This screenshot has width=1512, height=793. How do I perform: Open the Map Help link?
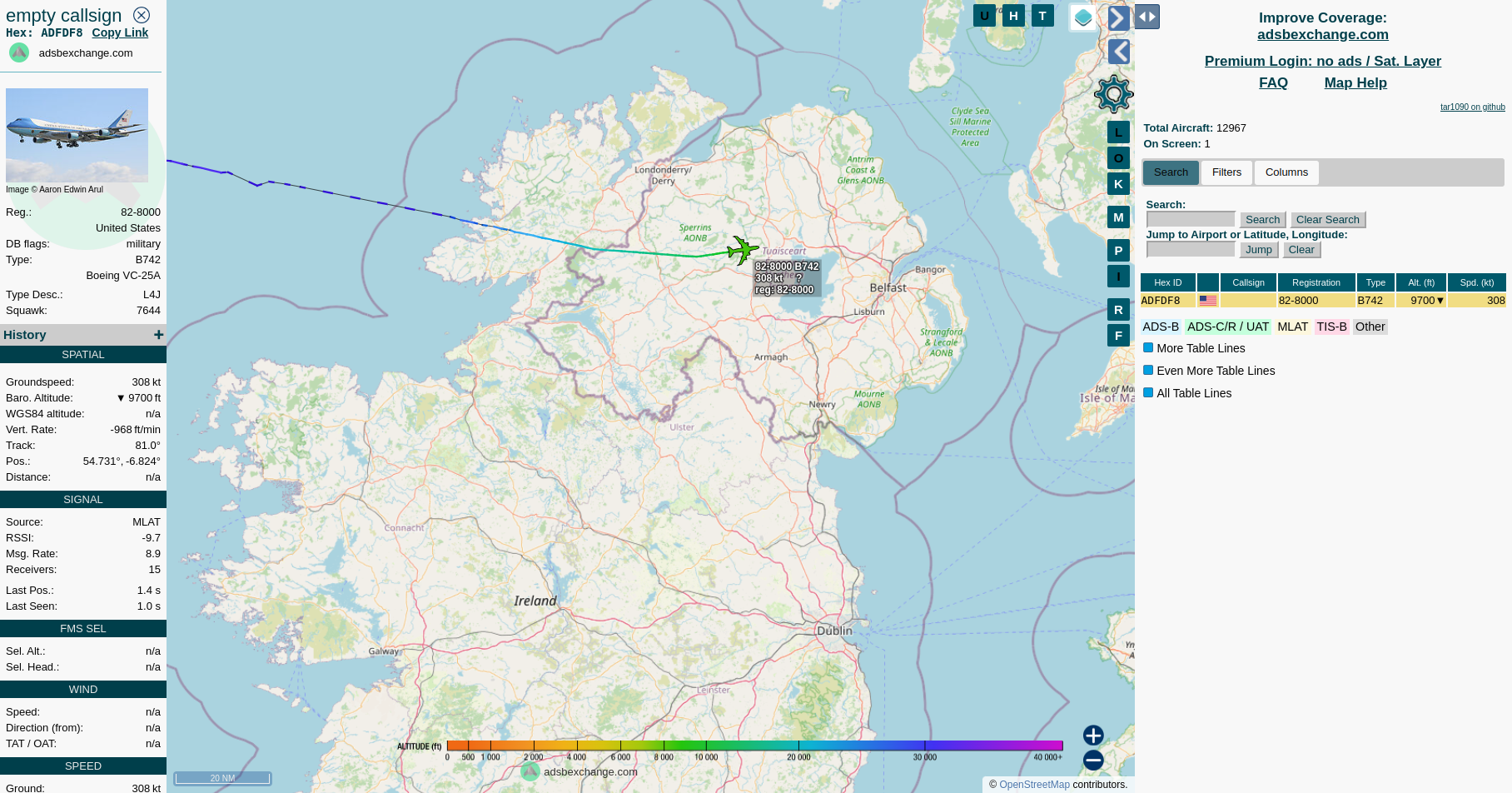(1355, 82)
